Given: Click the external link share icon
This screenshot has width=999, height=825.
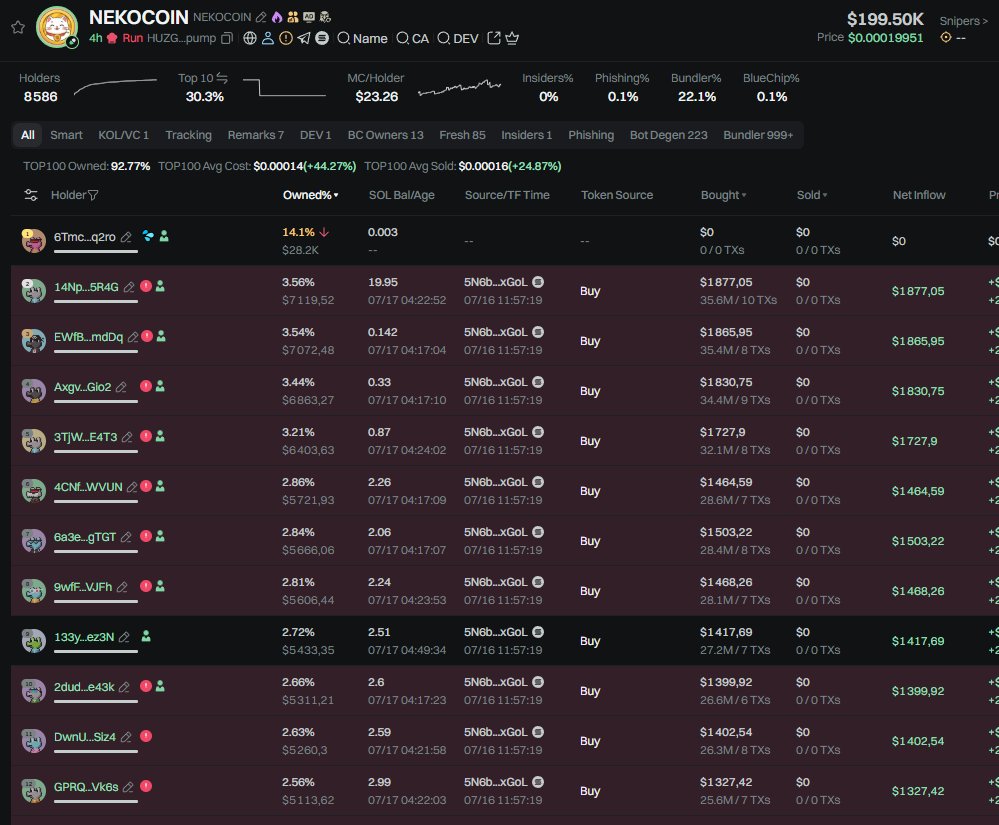Looking at the screenshot, I should pos(494,38).
